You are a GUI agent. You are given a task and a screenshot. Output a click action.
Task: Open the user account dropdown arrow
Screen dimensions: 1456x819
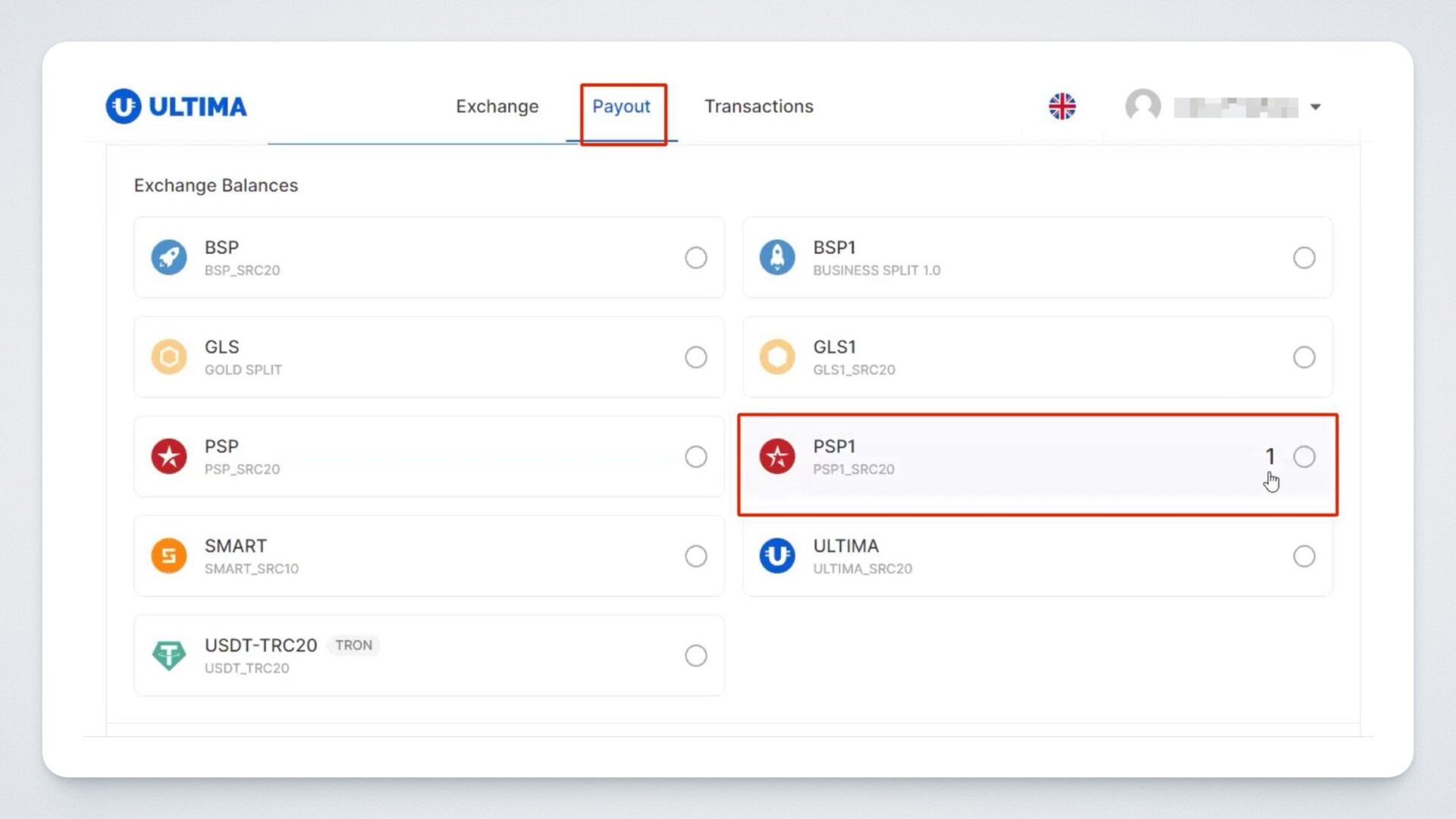coord(1316,107)
